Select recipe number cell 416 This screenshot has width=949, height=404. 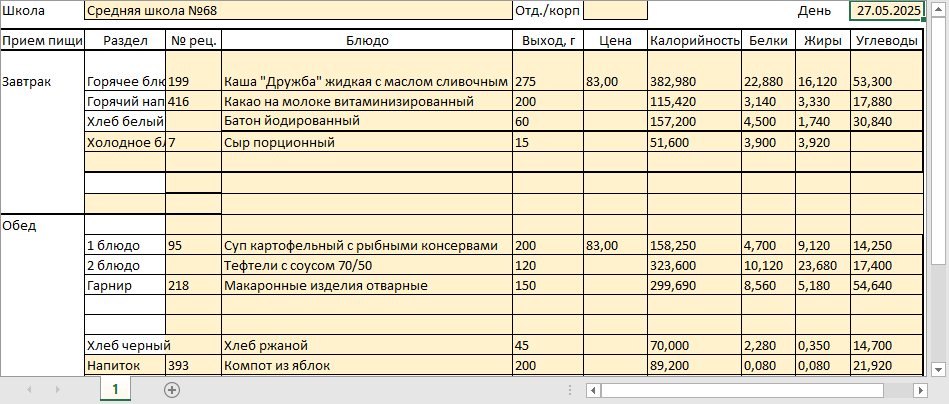pyautogui.click(x=194, y=101)
